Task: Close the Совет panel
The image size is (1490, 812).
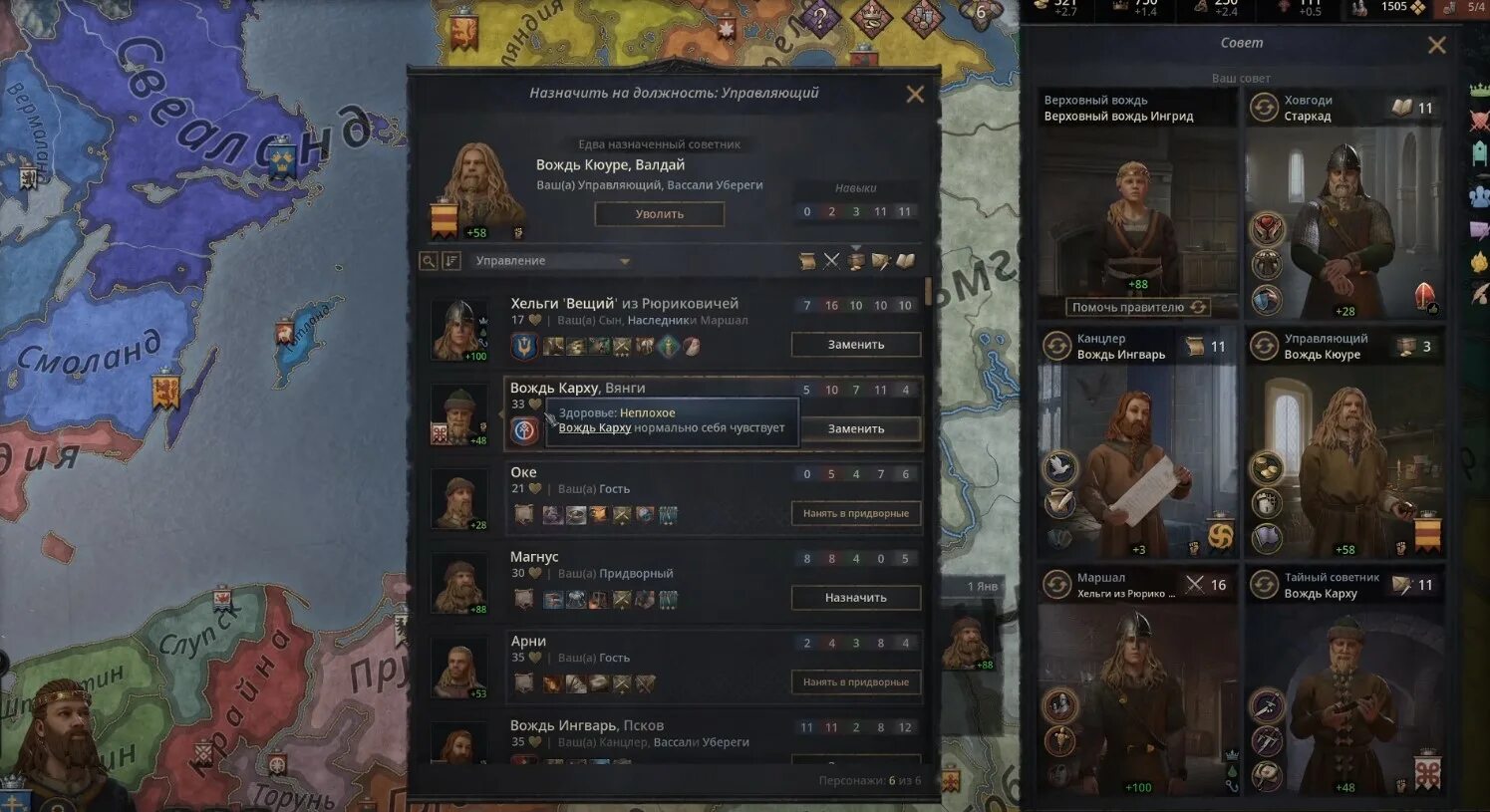Action: click(x=1436, y=45)
